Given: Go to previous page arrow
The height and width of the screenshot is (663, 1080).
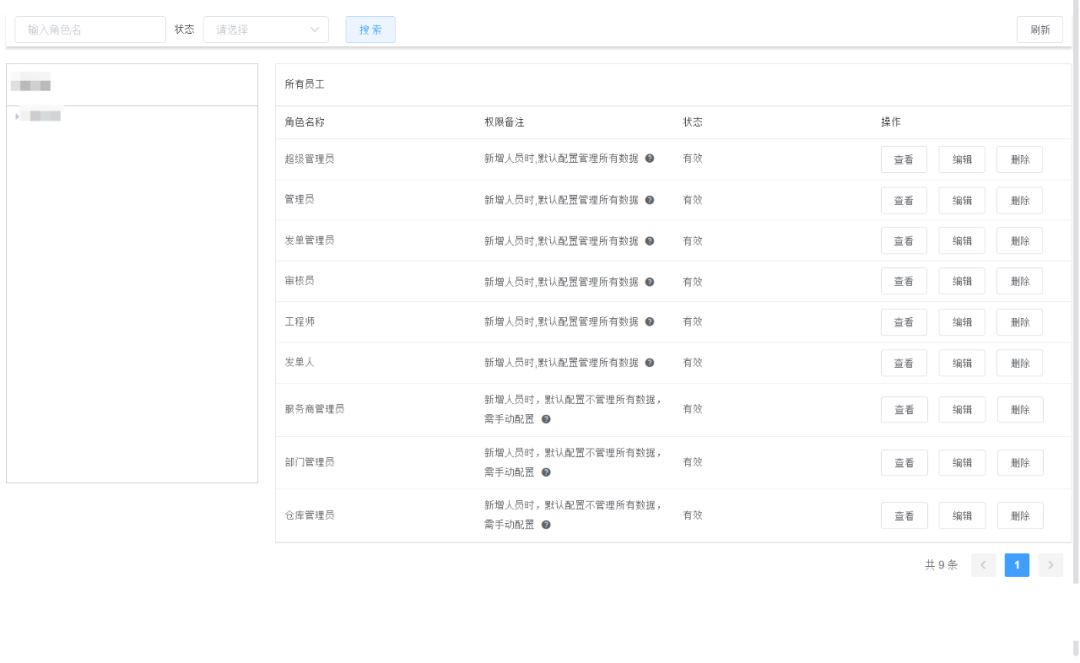Looking at the screenshot, I should coord(983,565).
